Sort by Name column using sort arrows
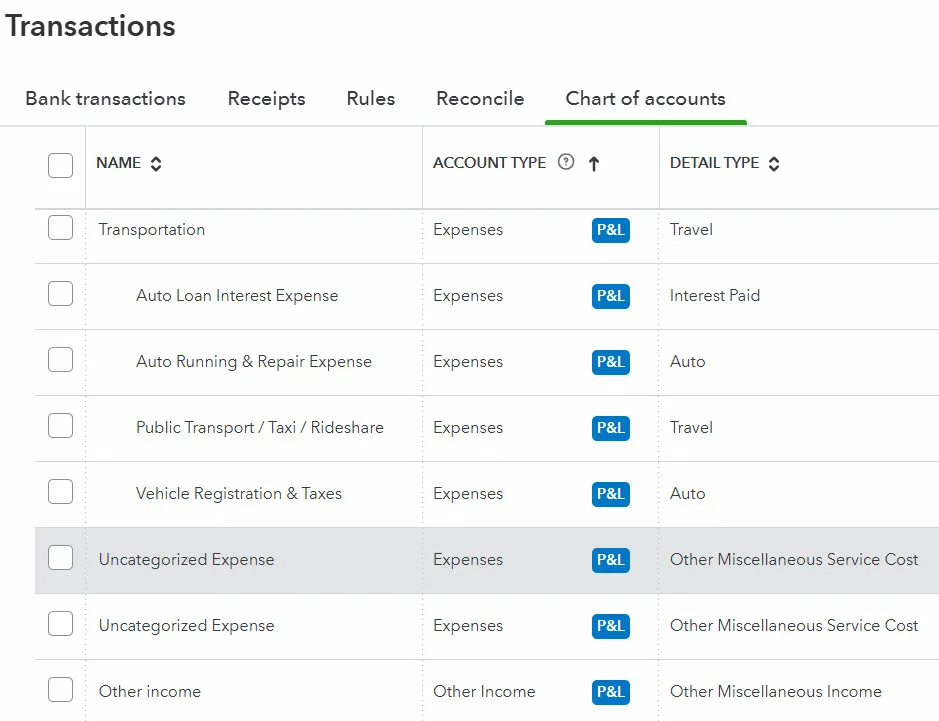This screenshot has width=939, height=721. 155,164
